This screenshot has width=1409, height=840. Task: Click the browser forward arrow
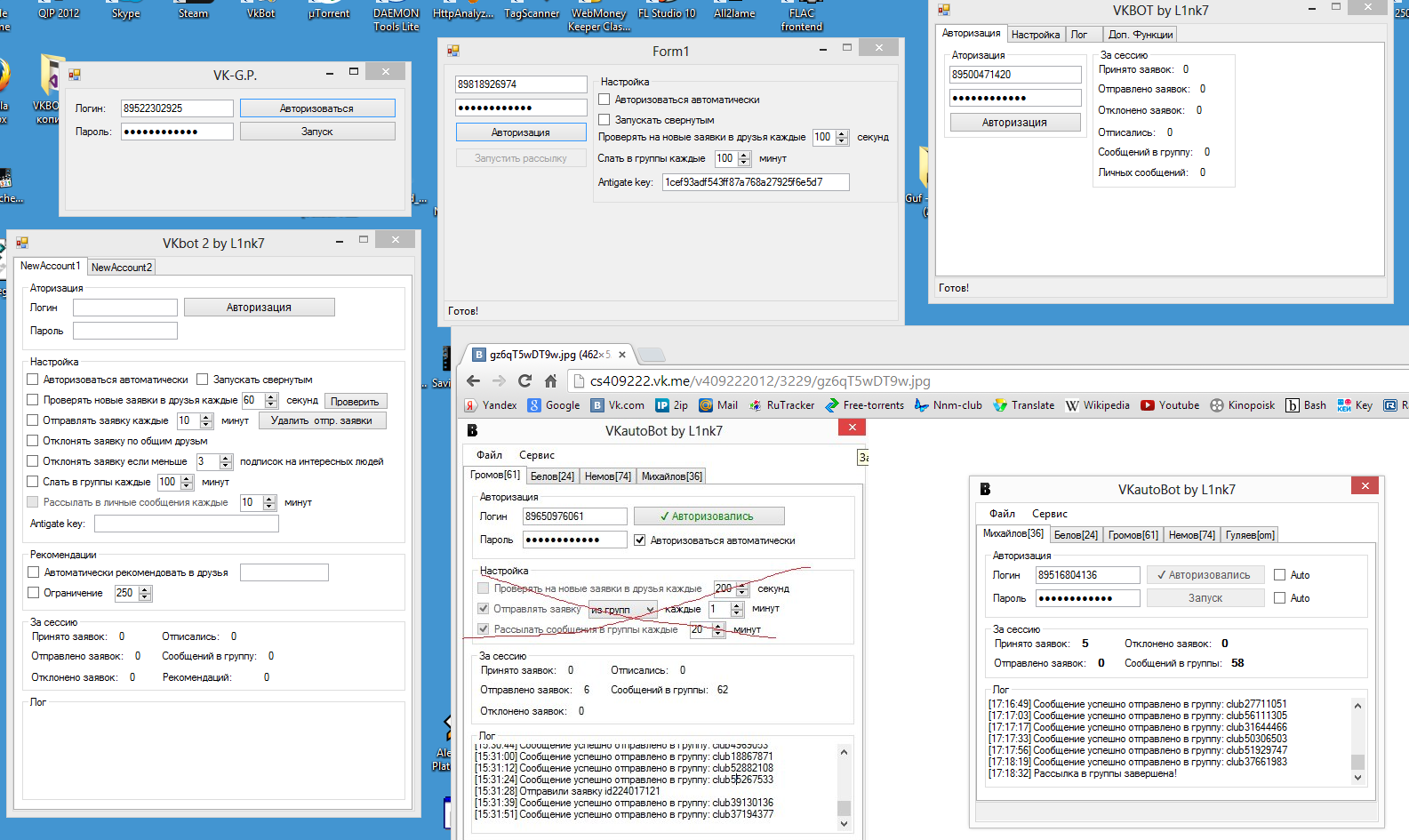pyautogui.click(x=499, y=381)
